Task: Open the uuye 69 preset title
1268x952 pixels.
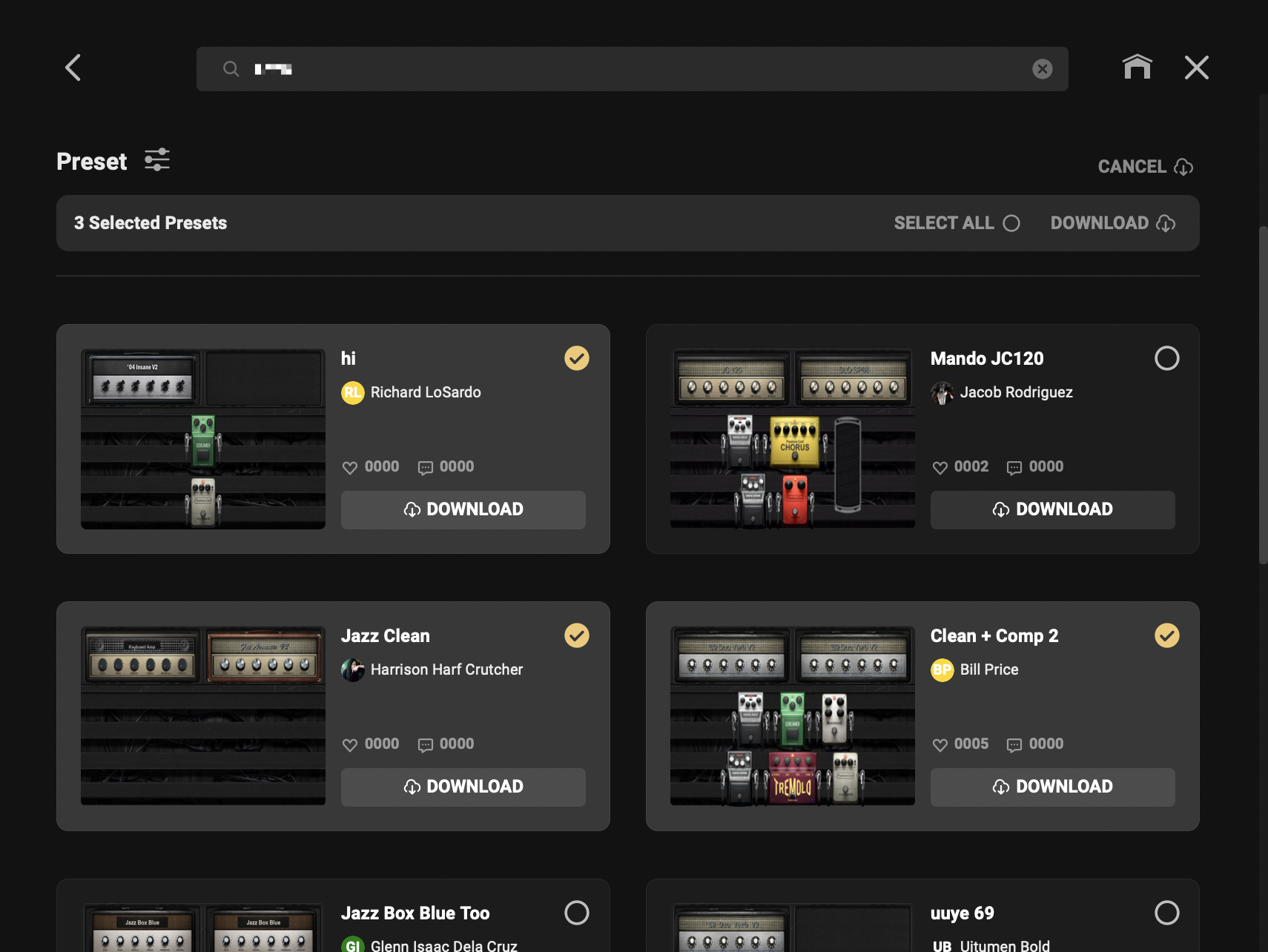Action: pyautogui.click(x=962, y=913)
